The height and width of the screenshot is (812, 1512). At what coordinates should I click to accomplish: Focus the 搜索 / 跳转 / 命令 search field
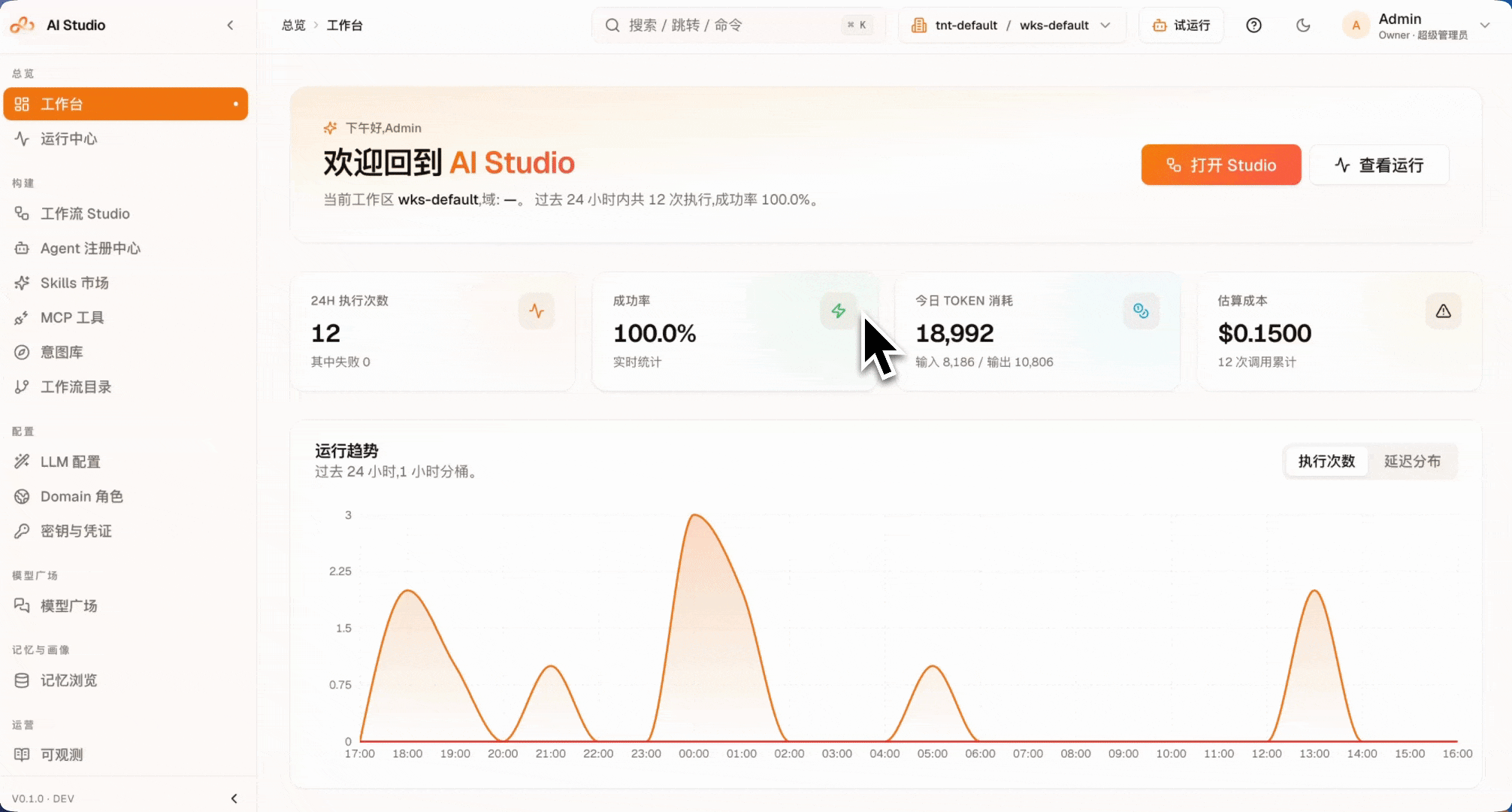pyautogui.click(x=739, y=25)
